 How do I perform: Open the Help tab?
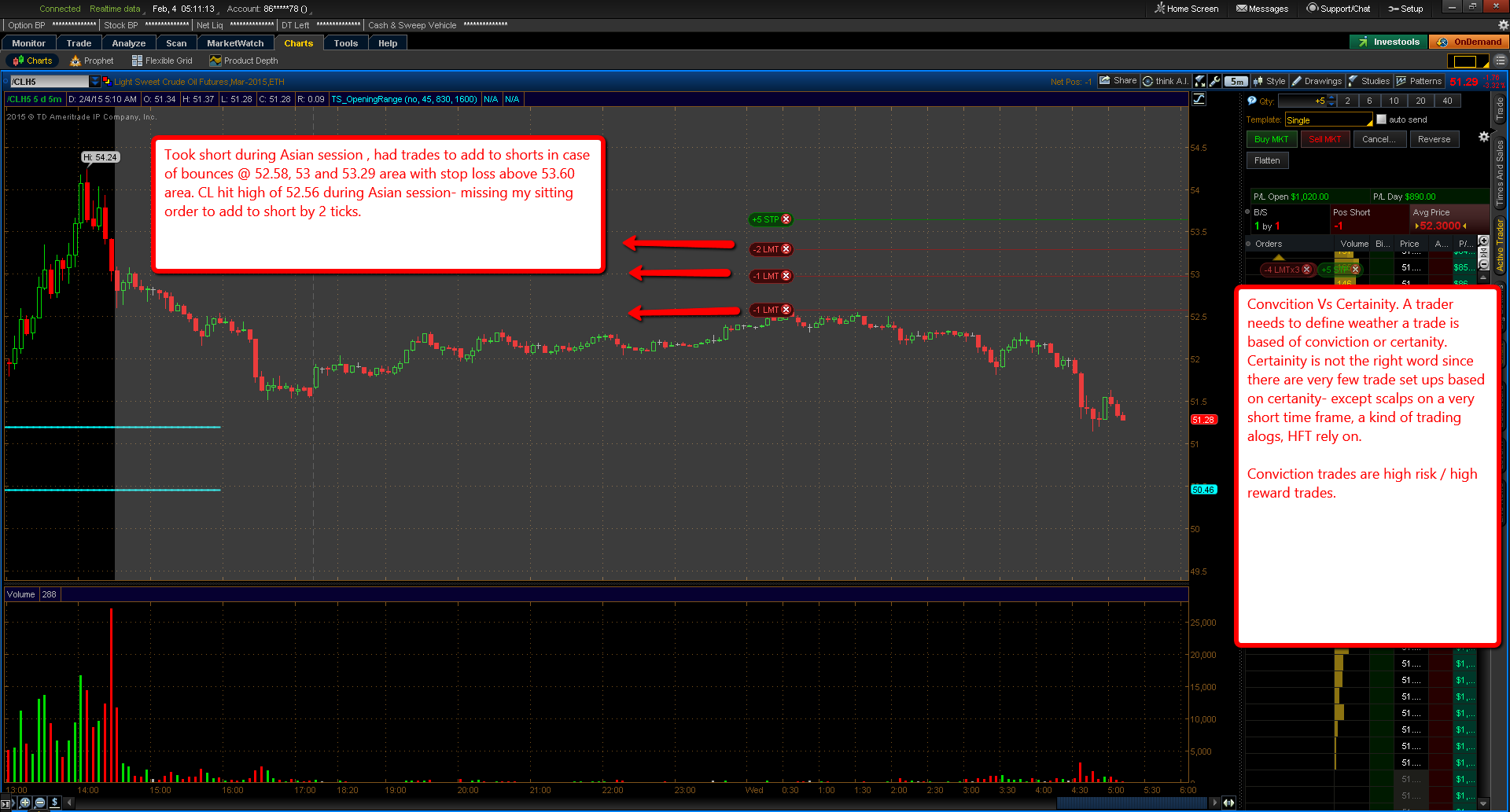pyautogui.click(x=388, y=43)
